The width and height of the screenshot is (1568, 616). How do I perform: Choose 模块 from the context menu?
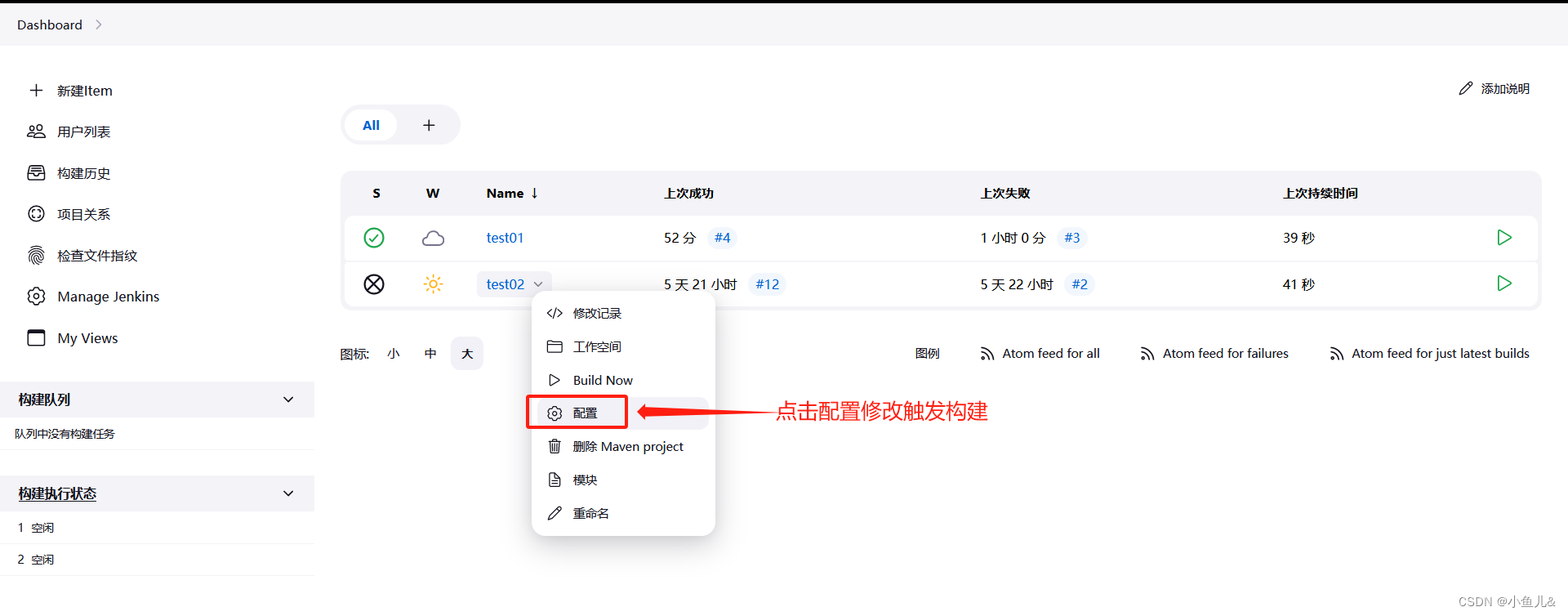pyautogui.click(x=623, y=480)
